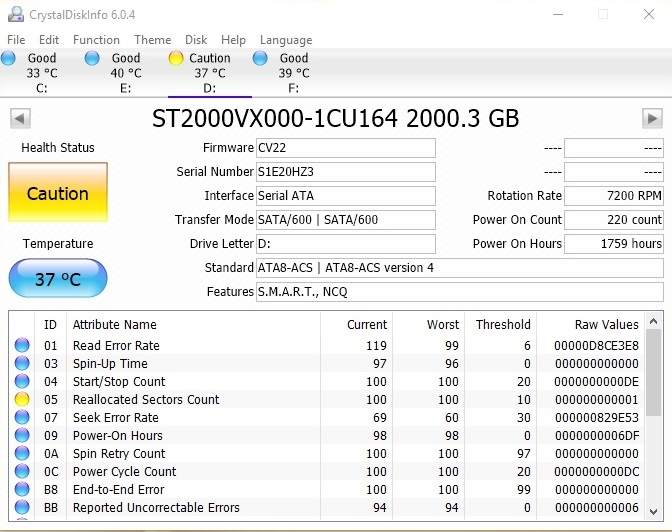Click the Features field S.M.A.R.T., NCQ
The image size is (672, 532).
click(459, 292)
